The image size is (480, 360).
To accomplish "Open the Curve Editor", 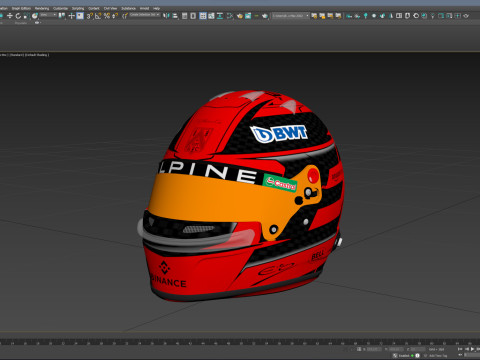I will pos(211,16).
